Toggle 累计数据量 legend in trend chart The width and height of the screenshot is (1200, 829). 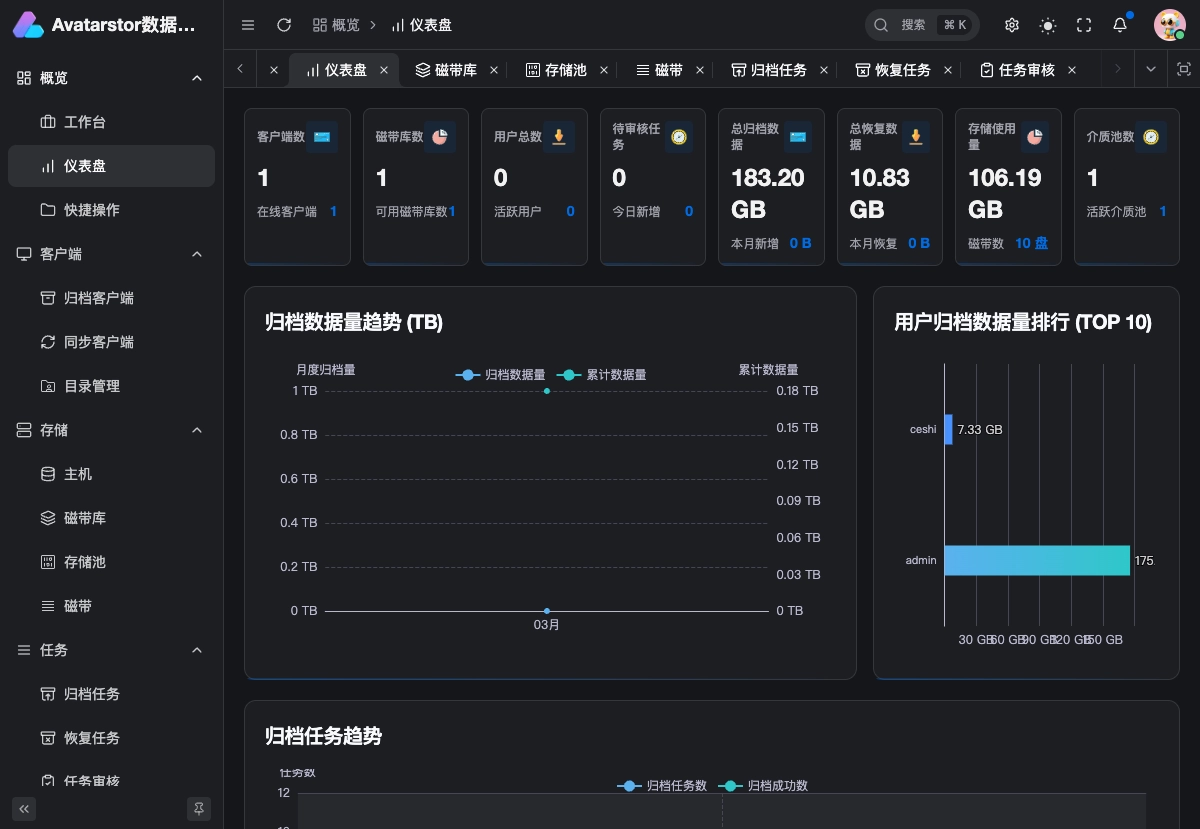coord(601,375)
